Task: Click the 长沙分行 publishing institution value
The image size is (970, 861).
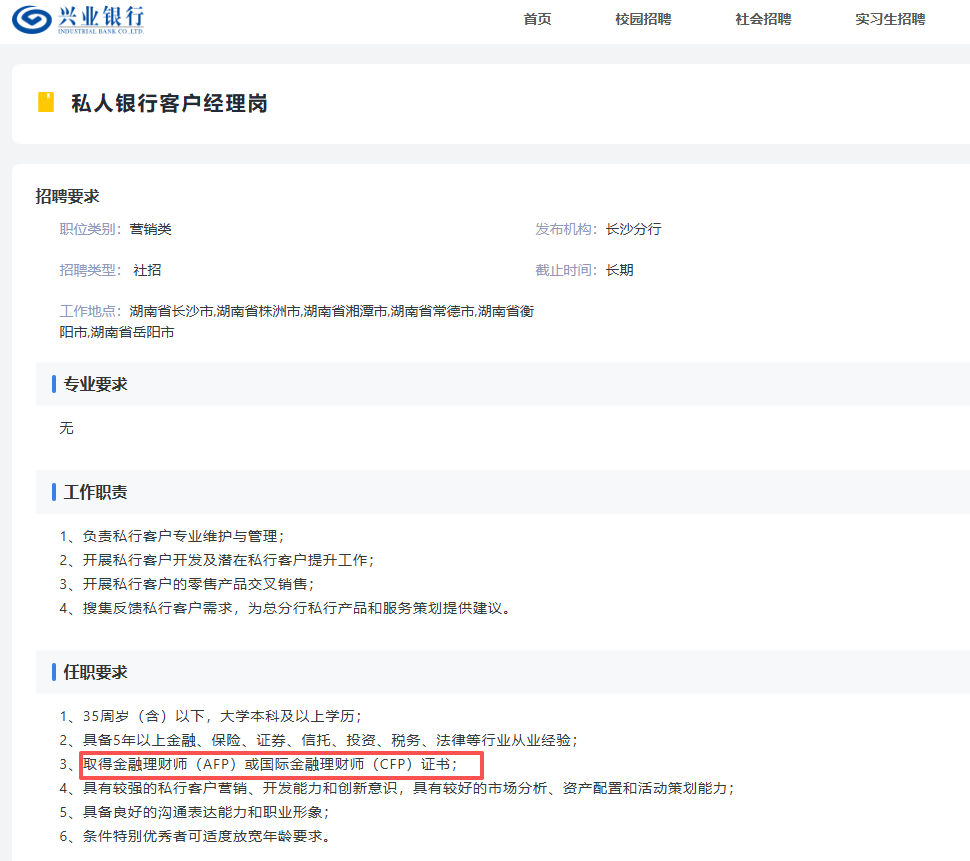Action: [x=633, y=229]
